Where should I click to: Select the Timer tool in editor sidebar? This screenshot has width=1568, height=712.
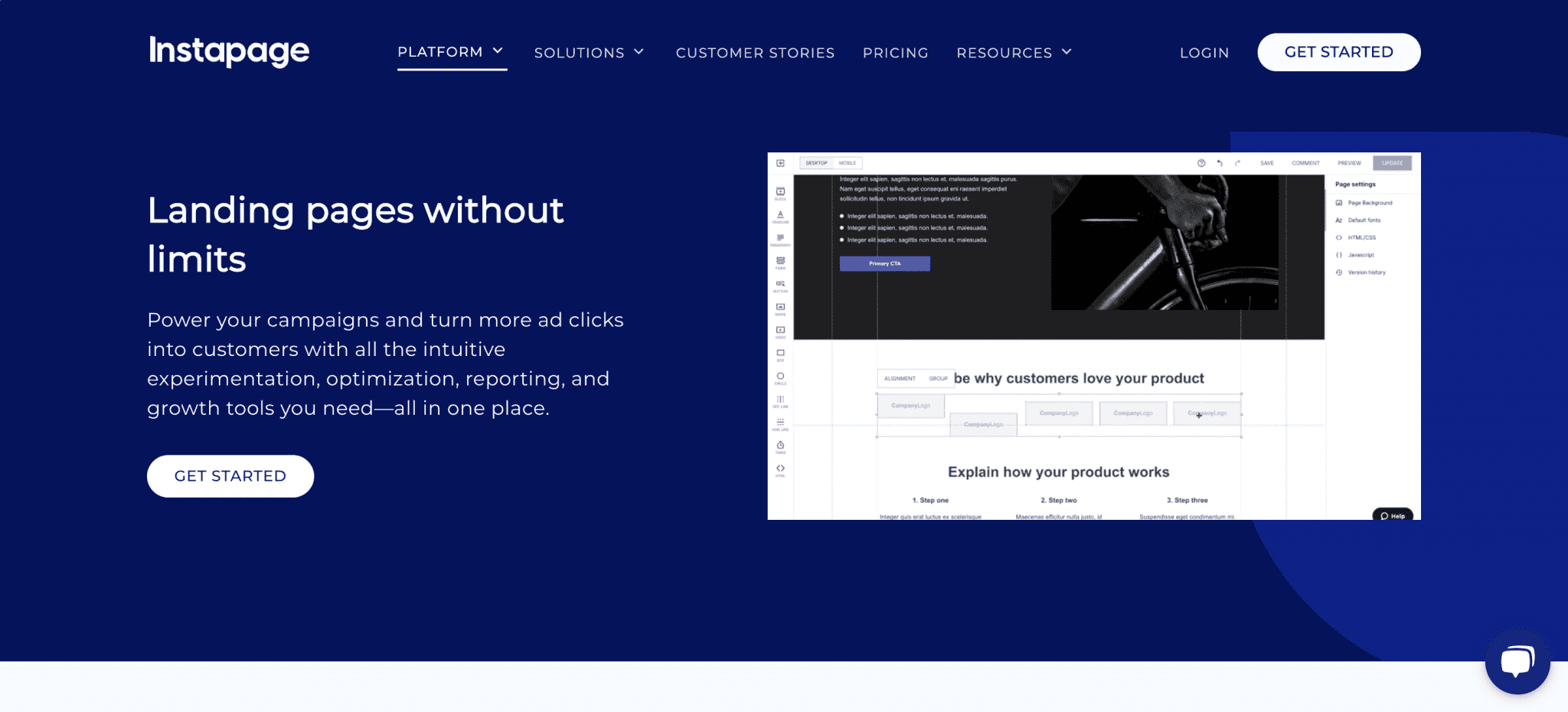(x=780, y=446)
